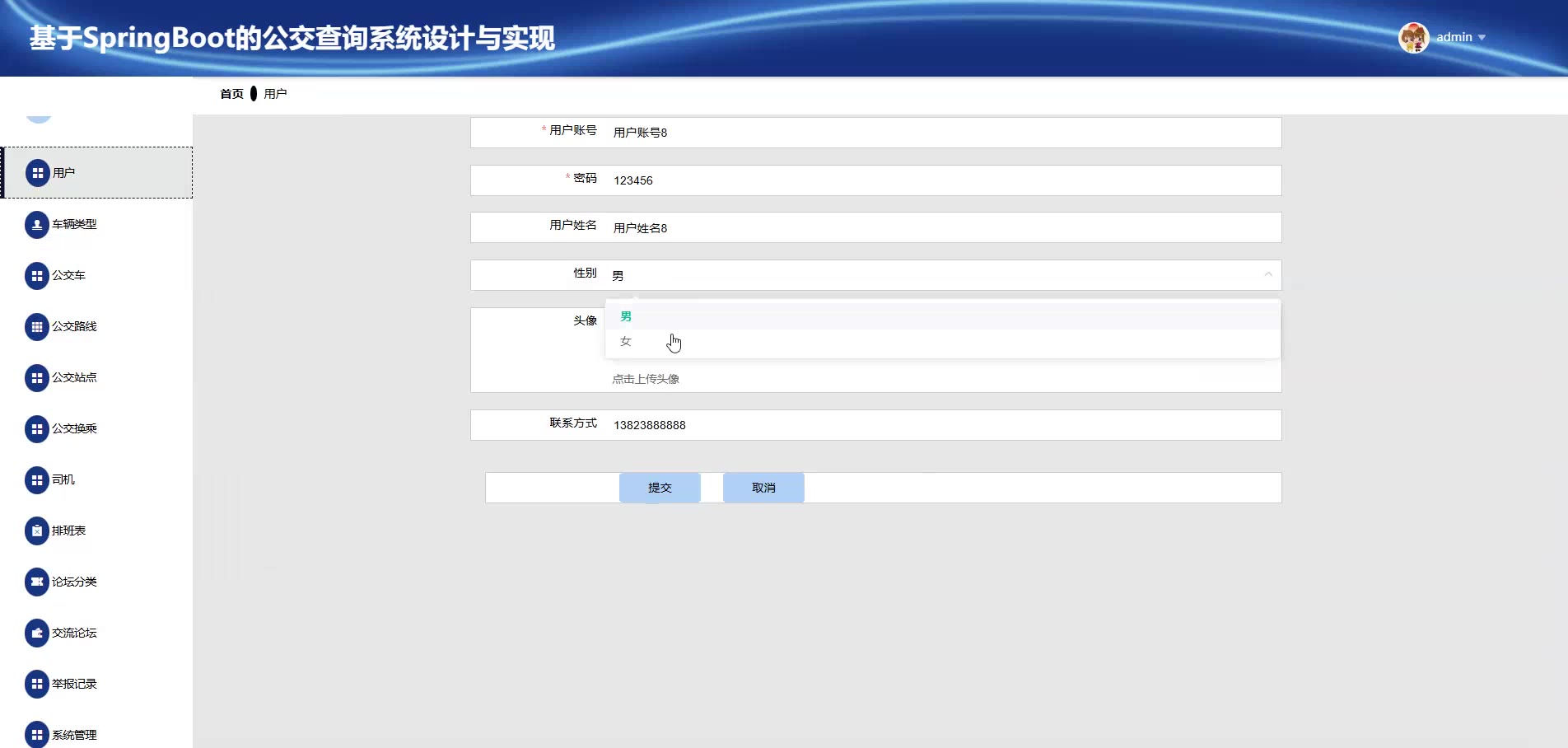Go to 首页 in the breadcrumb
Screen dimensions: 1568x748
[231, 94]
